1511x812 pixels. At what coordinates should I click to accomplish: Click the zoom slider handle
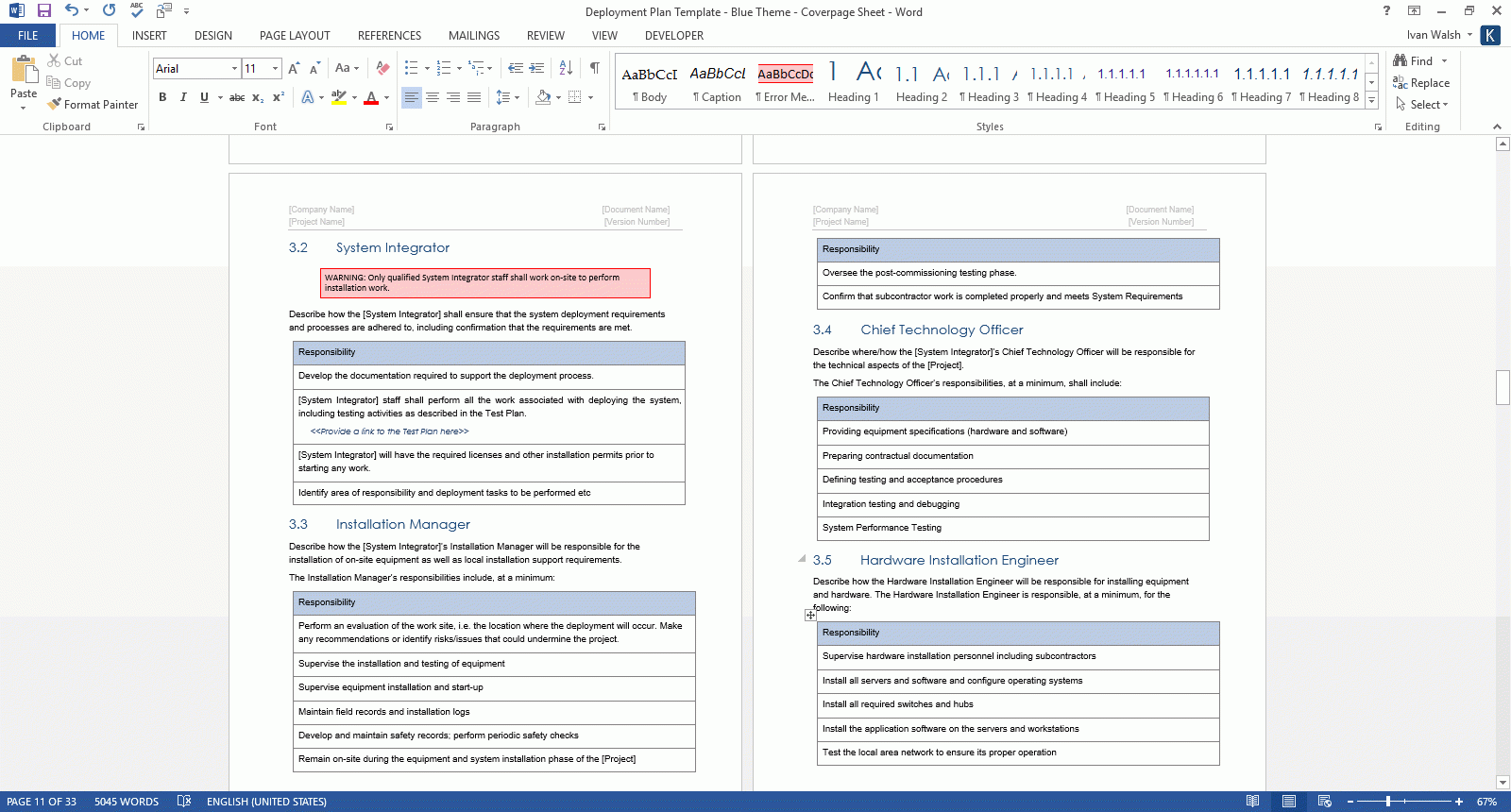coord(1387,802)
